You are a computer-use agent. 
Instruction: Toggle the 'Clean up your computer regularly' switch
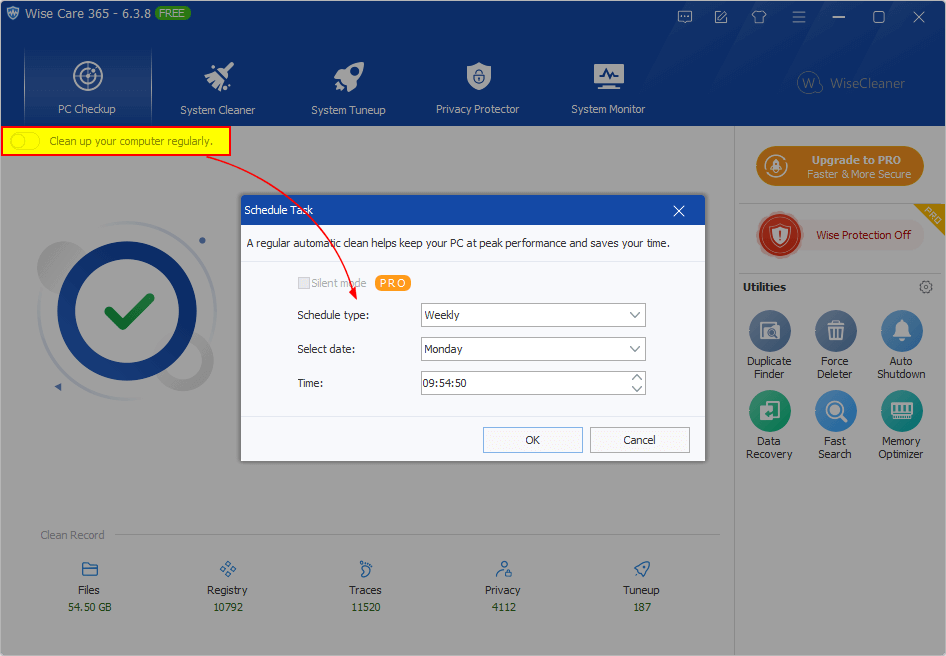click(x=25, y=141)
